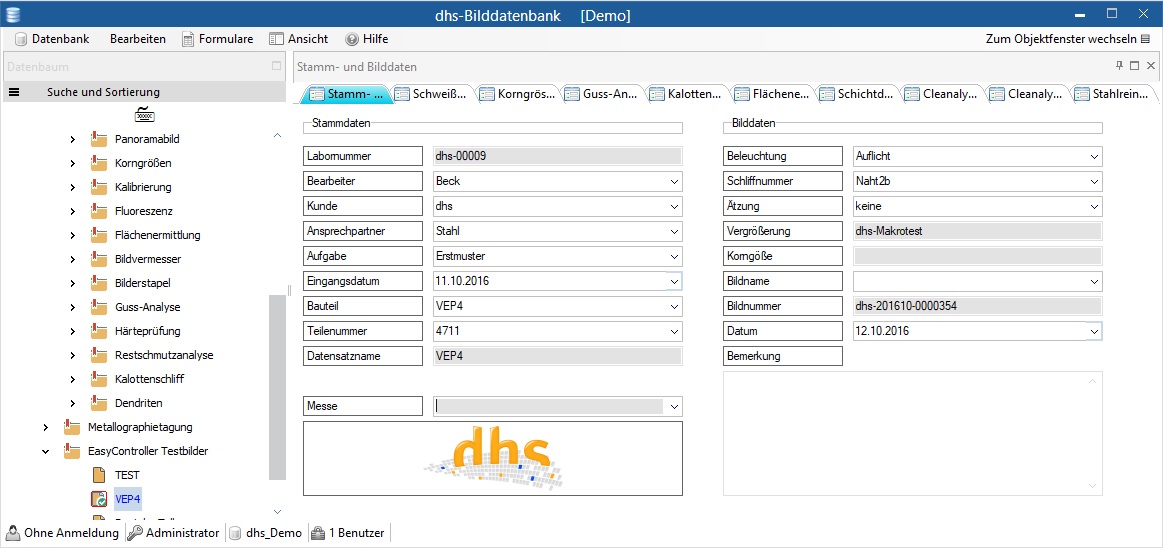1163x548 pixels.
Task: Click the keyboard icon under Suche und Sortierung
Action: coord(144,114)
